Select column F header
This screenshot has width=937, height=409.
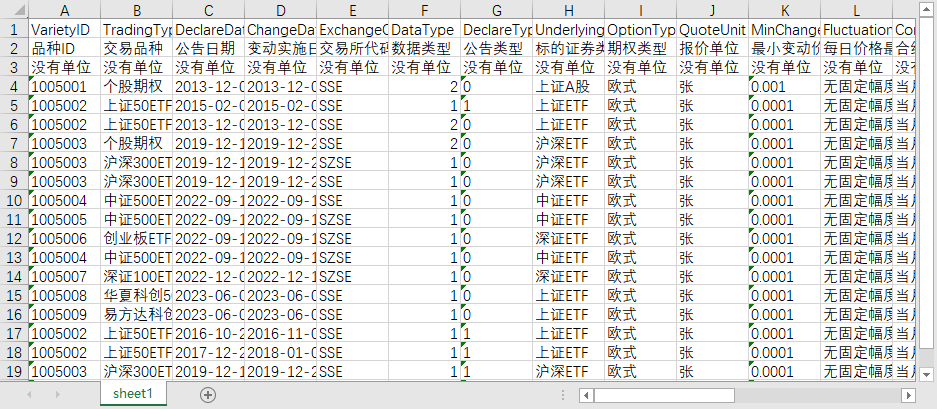(425, 10)
